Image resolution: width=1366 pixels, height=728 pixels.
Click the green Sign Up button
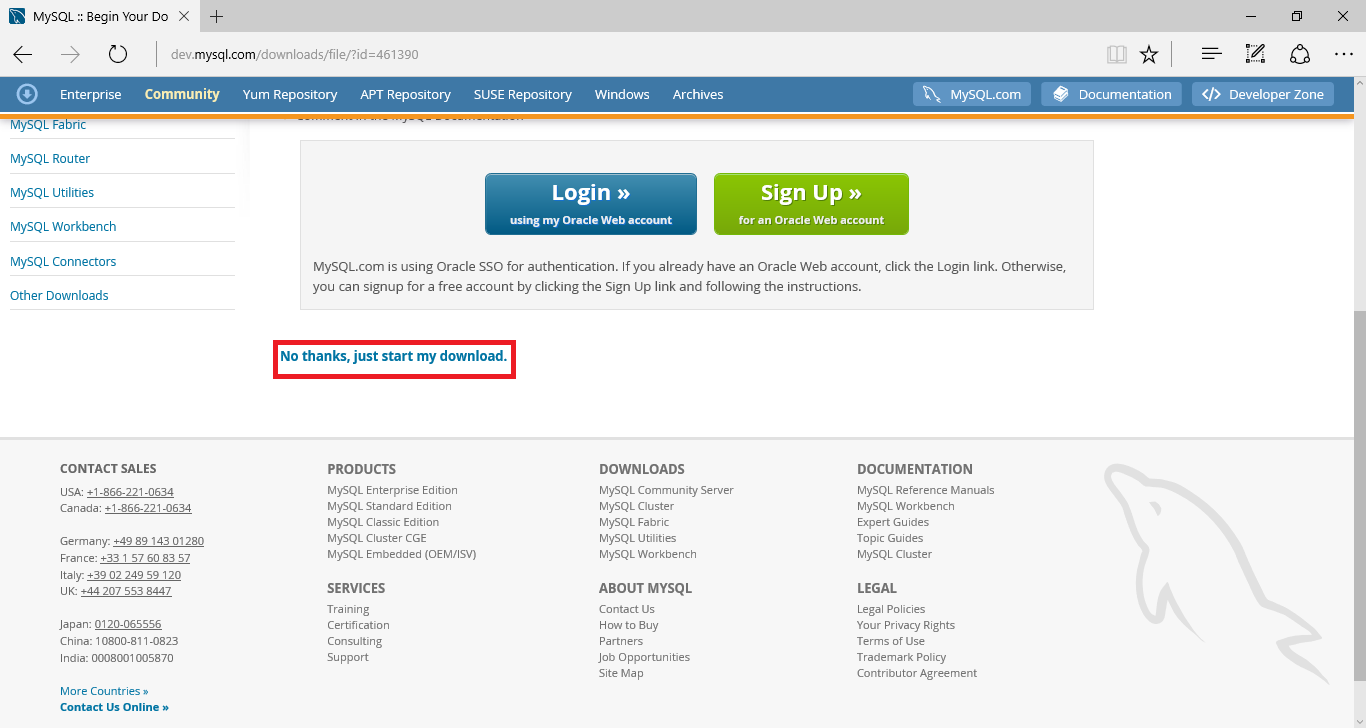(811, 204)
